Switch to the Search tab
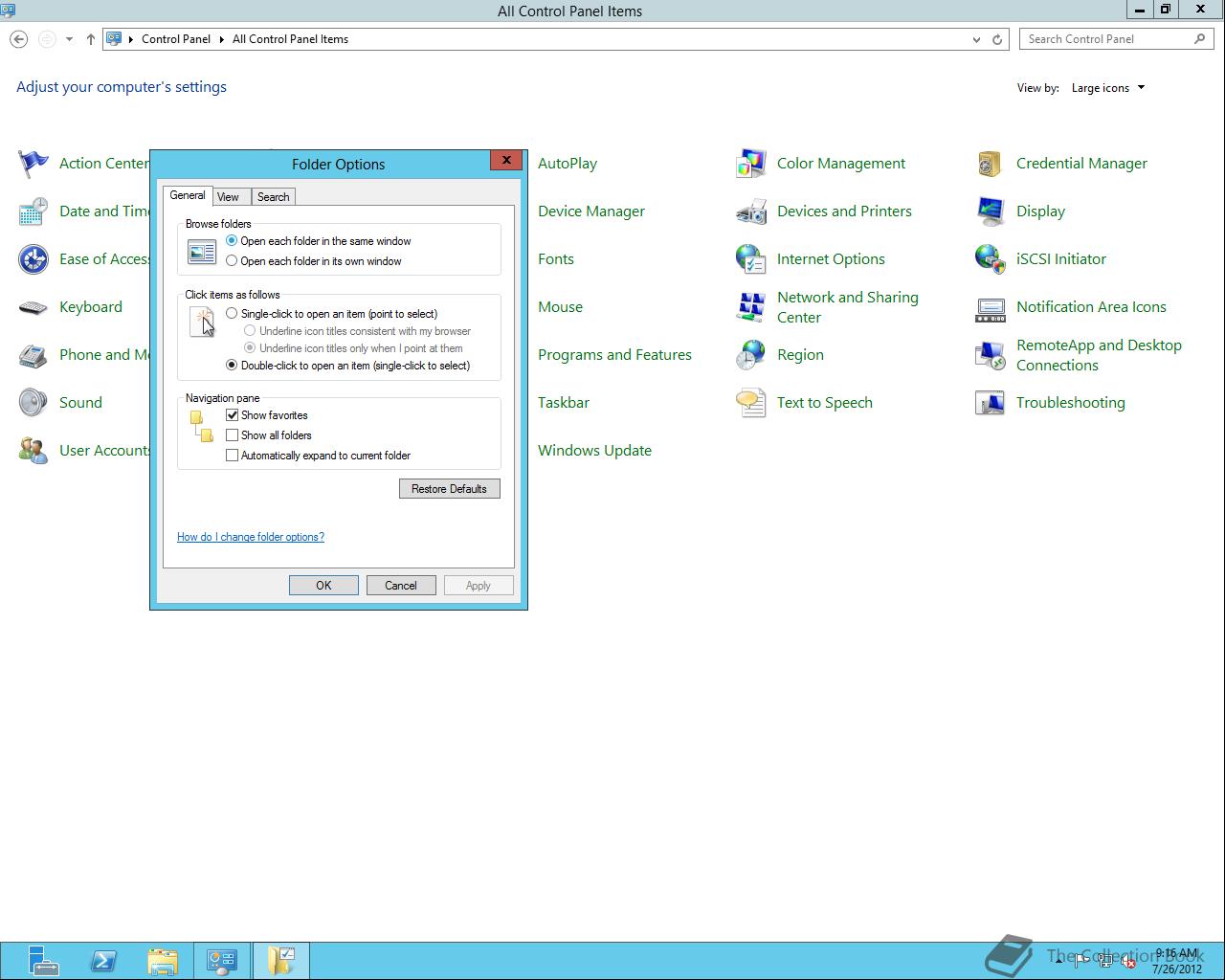The height and width of the screenshot is (980, 1225). [274, 197]
